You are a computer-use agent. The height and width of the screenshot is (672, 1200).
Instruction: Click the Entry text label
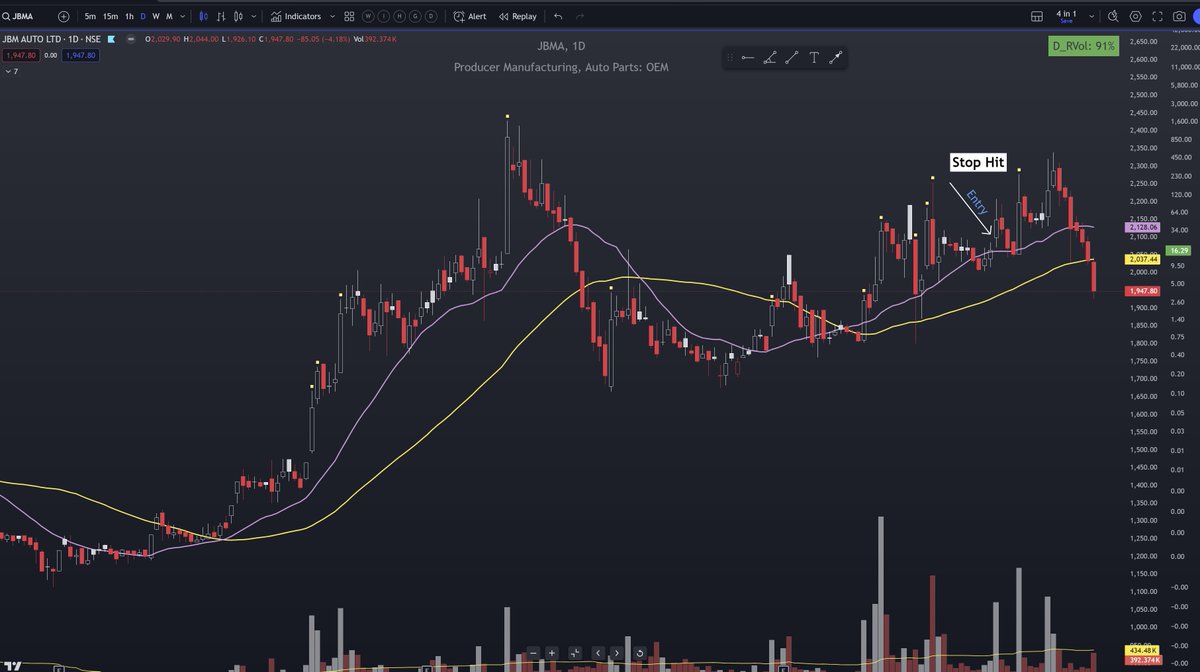tap(978, 201)
